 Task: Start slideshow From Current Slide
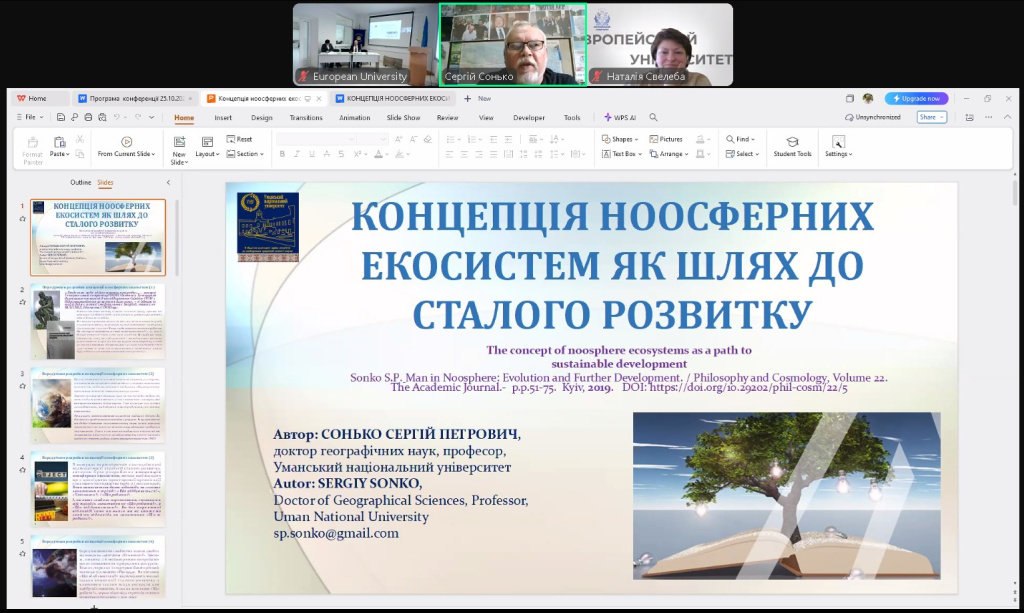(x=126, y=143)
